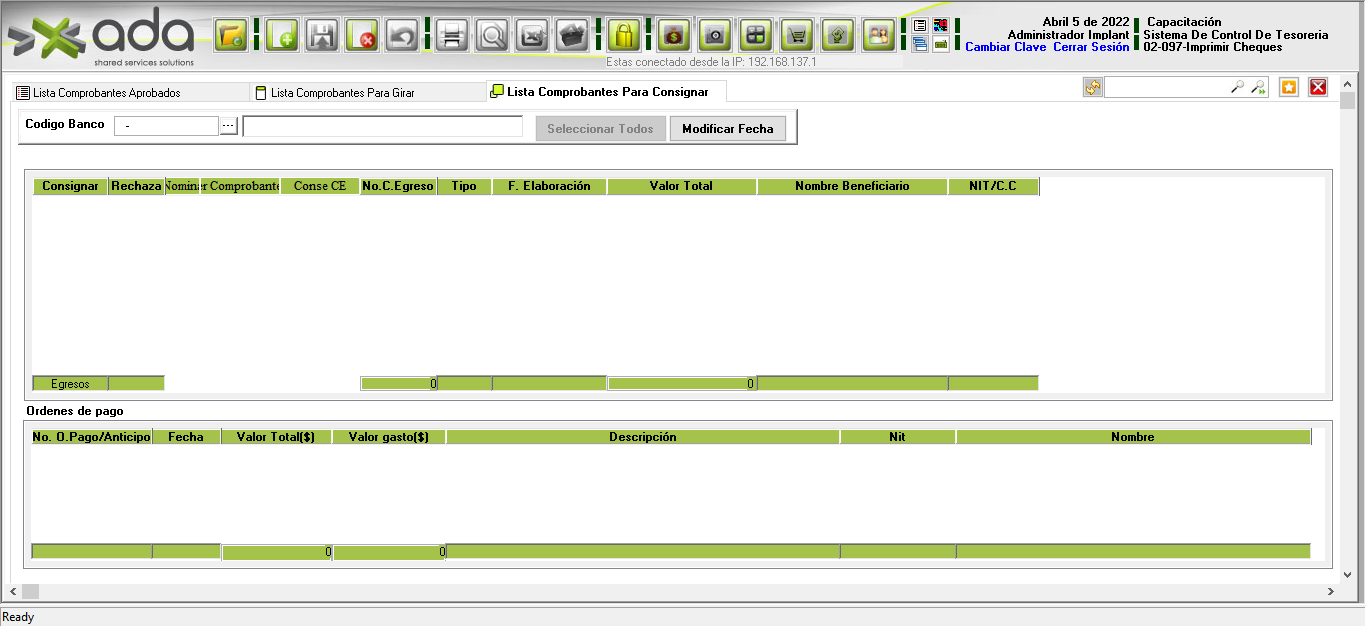Click the delete document icon with red X
Screen dimensions: 1366x627
pyautogui.click(x=362, y=36)
